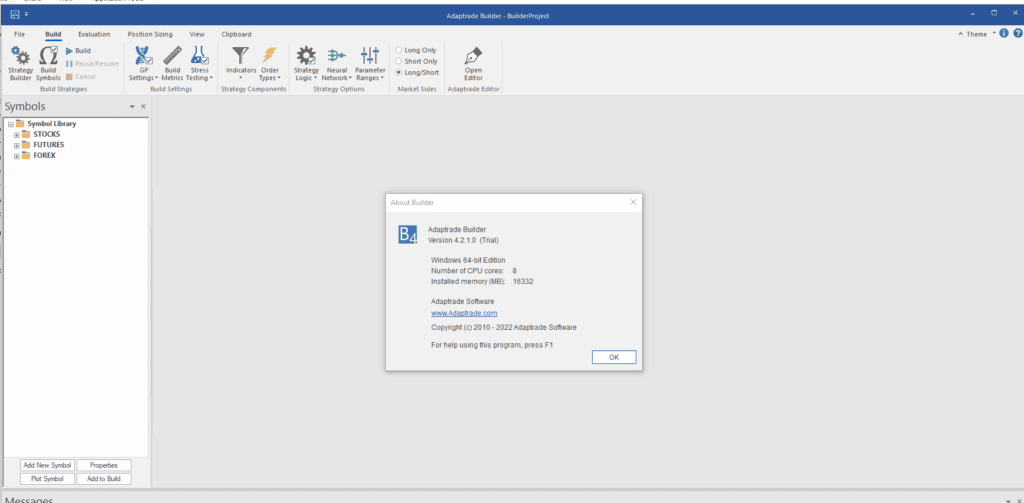Click Properties button
Image resolution: width=1024 pixels, height=503 pixels.
pos(104,465)
